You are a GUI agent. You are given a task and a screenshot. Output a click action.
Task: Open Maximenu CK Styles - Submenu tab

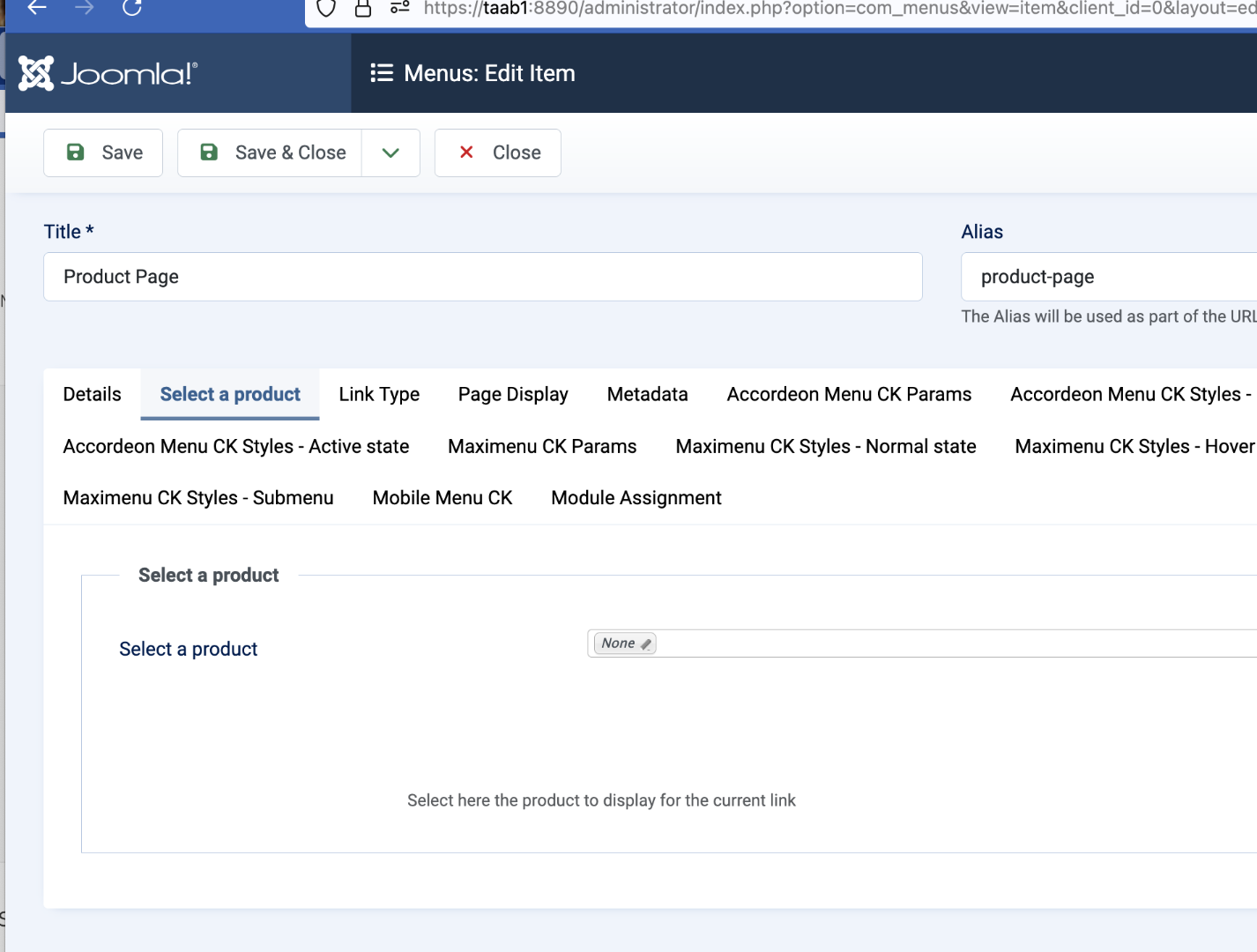pos(198,497)
